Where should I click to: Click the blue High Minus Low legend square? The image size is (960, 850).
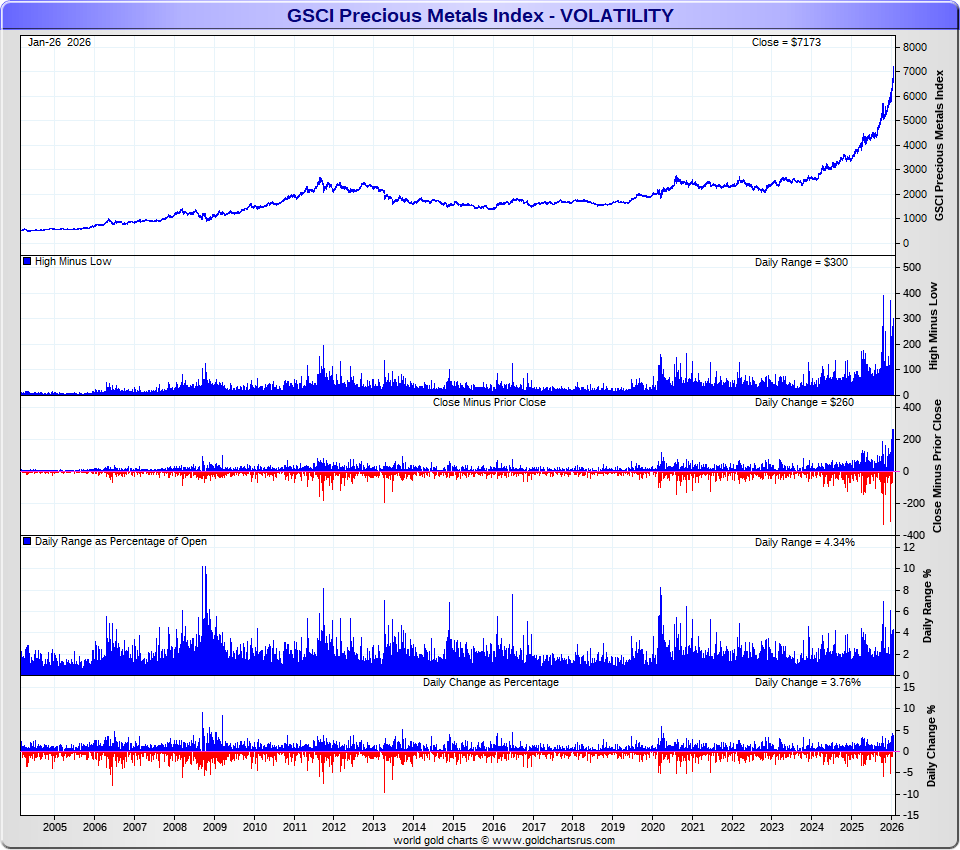27,261
